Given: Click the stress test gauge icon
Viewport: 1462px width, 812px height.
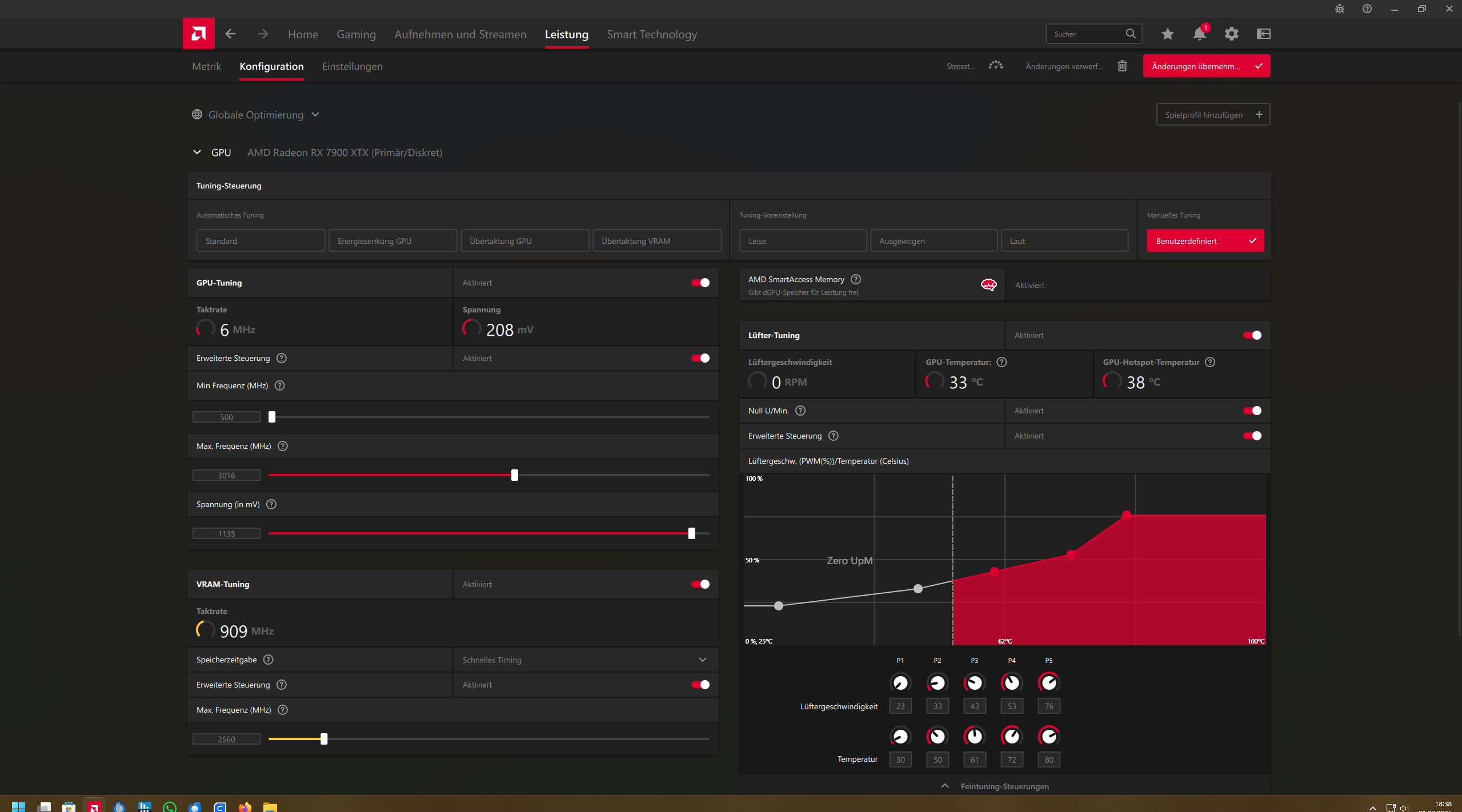Looking at the screenshot, I should coord(995,66).
